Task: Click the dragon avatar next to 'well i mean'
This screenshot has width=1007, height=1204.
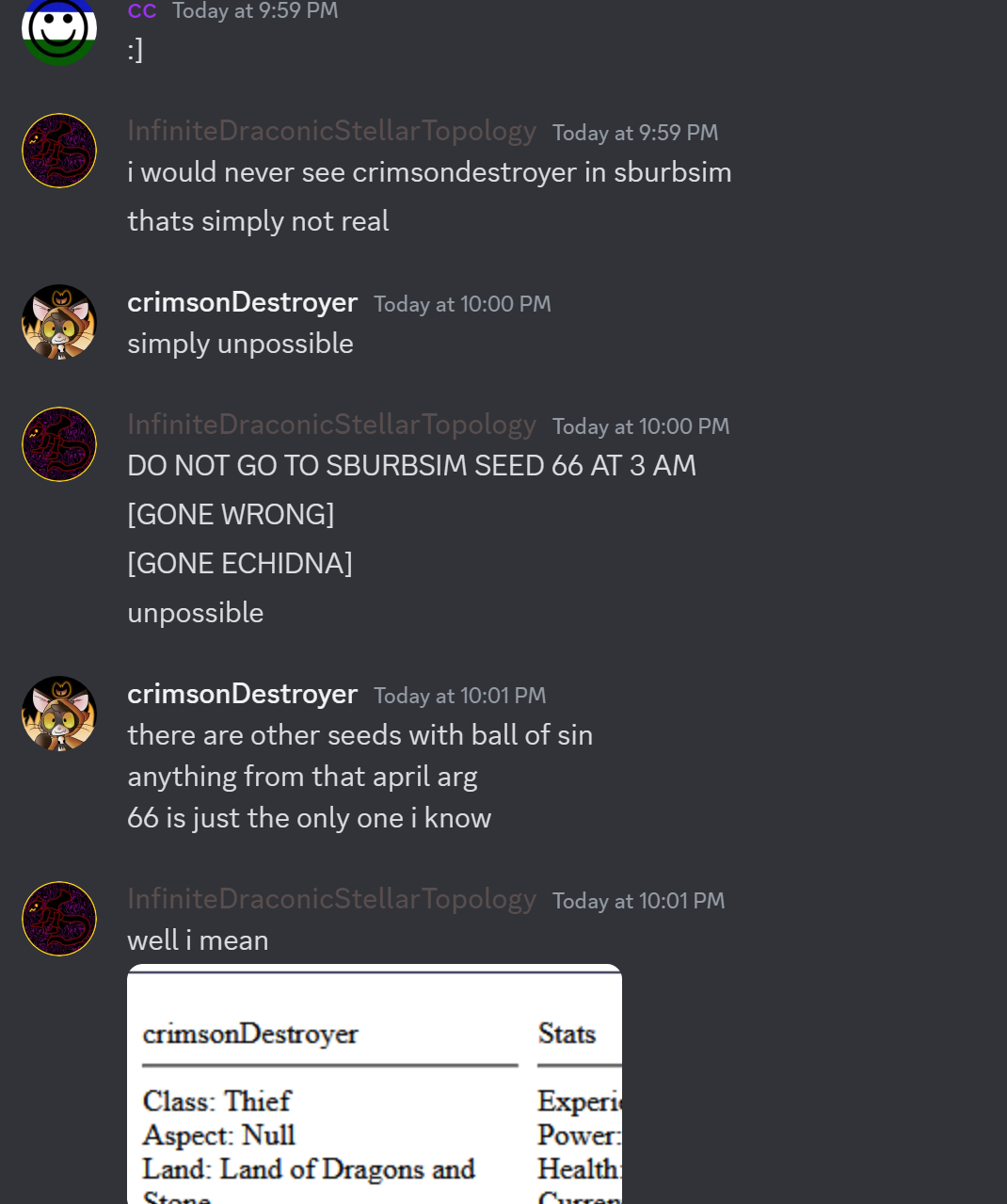Action: 59,919
